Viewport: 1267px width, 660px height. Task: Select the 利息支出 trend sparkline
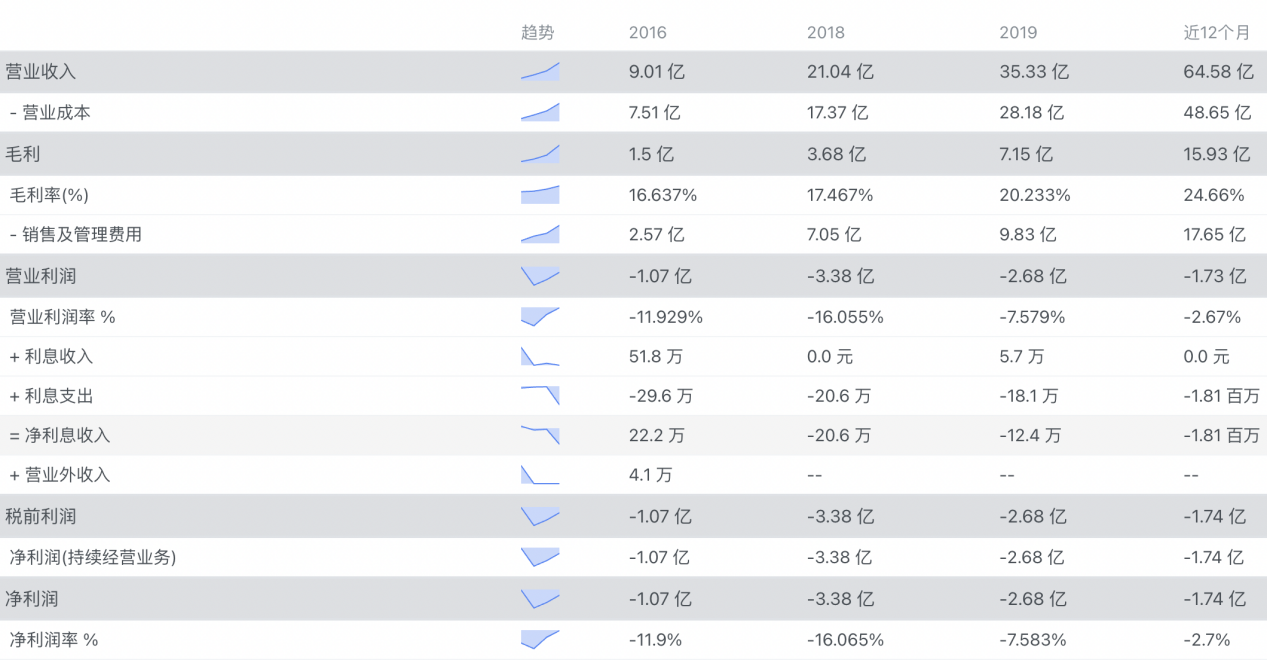click(x=540, y=396)
